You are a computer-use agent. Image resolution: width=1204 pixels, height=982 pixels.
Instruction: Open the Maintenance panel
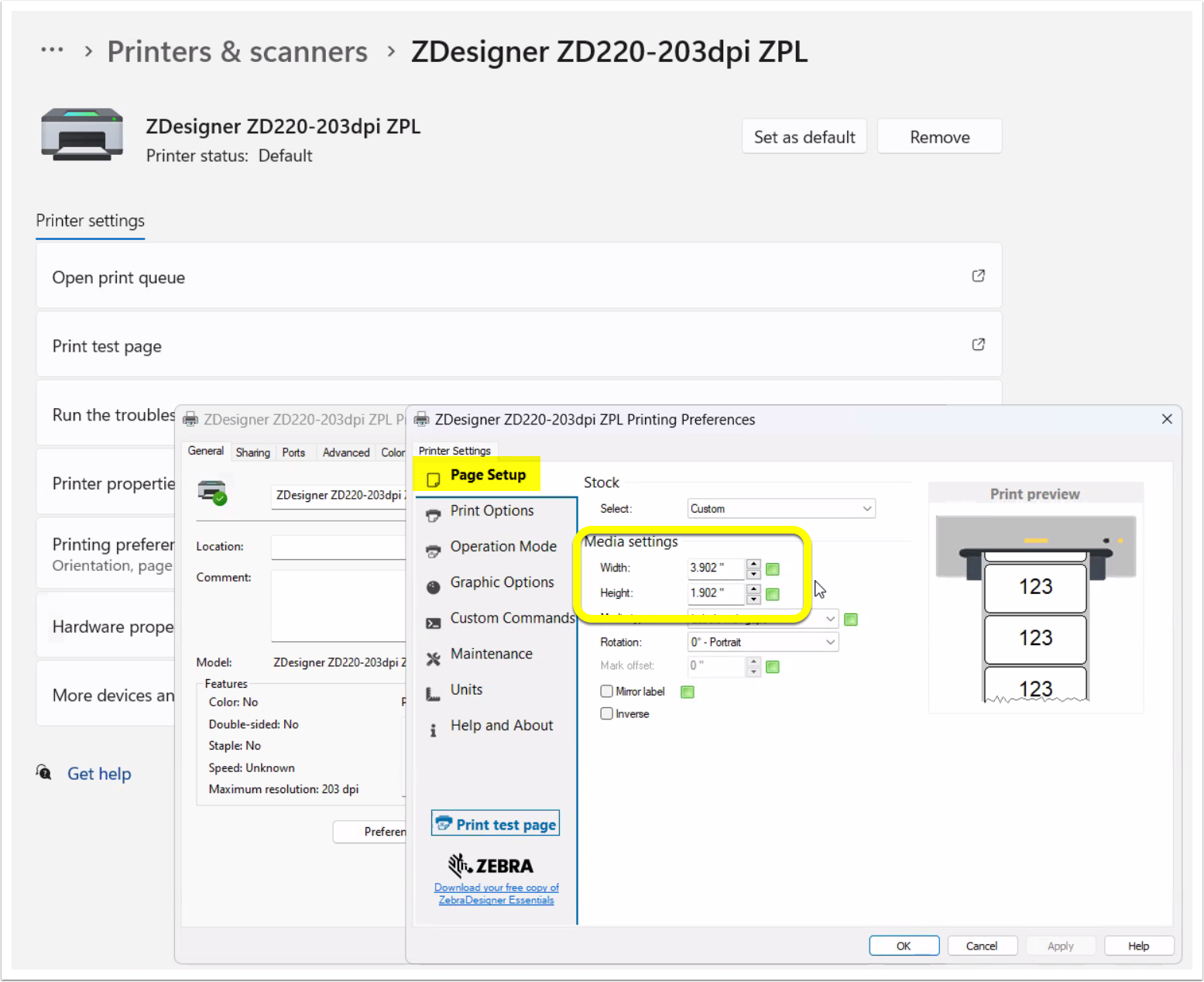click(x=491, y=654)
